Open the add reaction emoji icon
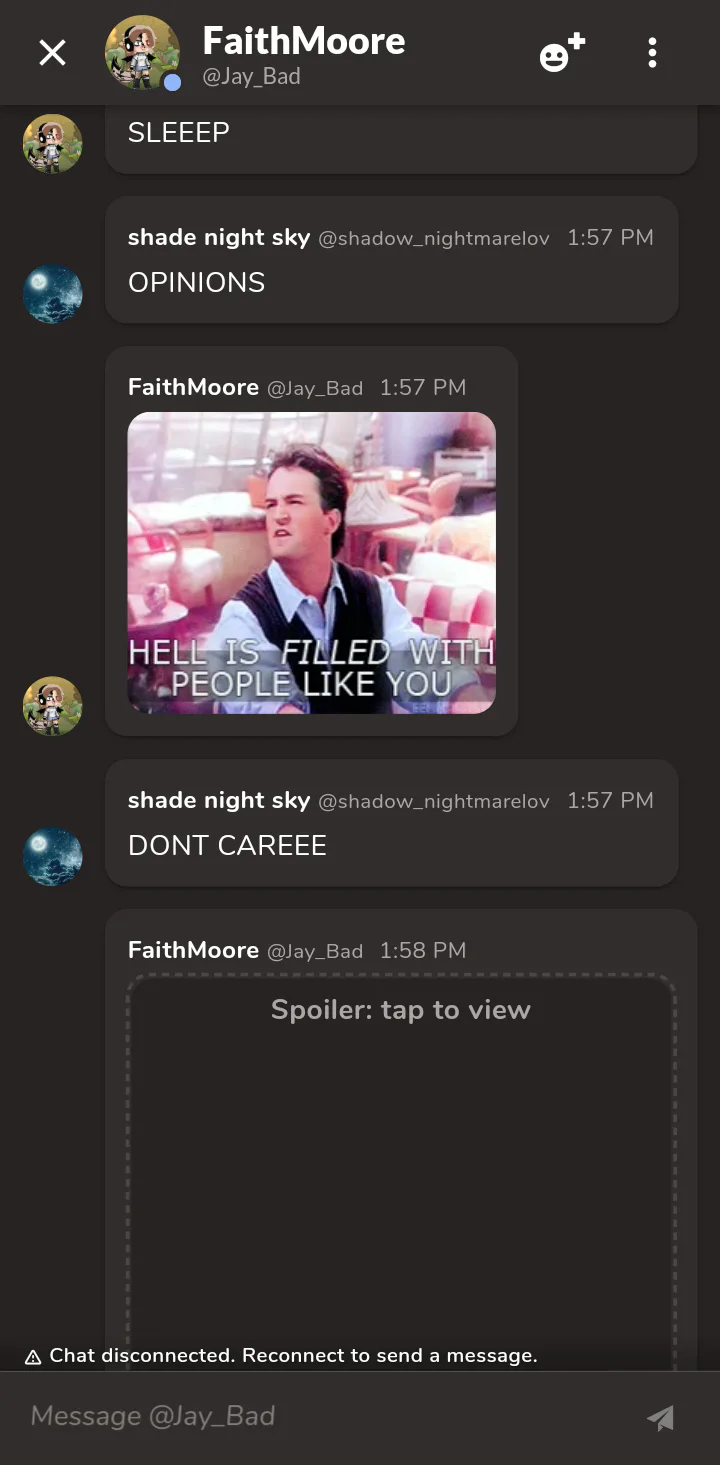Screen dimensions: 720x1465 pyautogui.click(x=562, y=53)
